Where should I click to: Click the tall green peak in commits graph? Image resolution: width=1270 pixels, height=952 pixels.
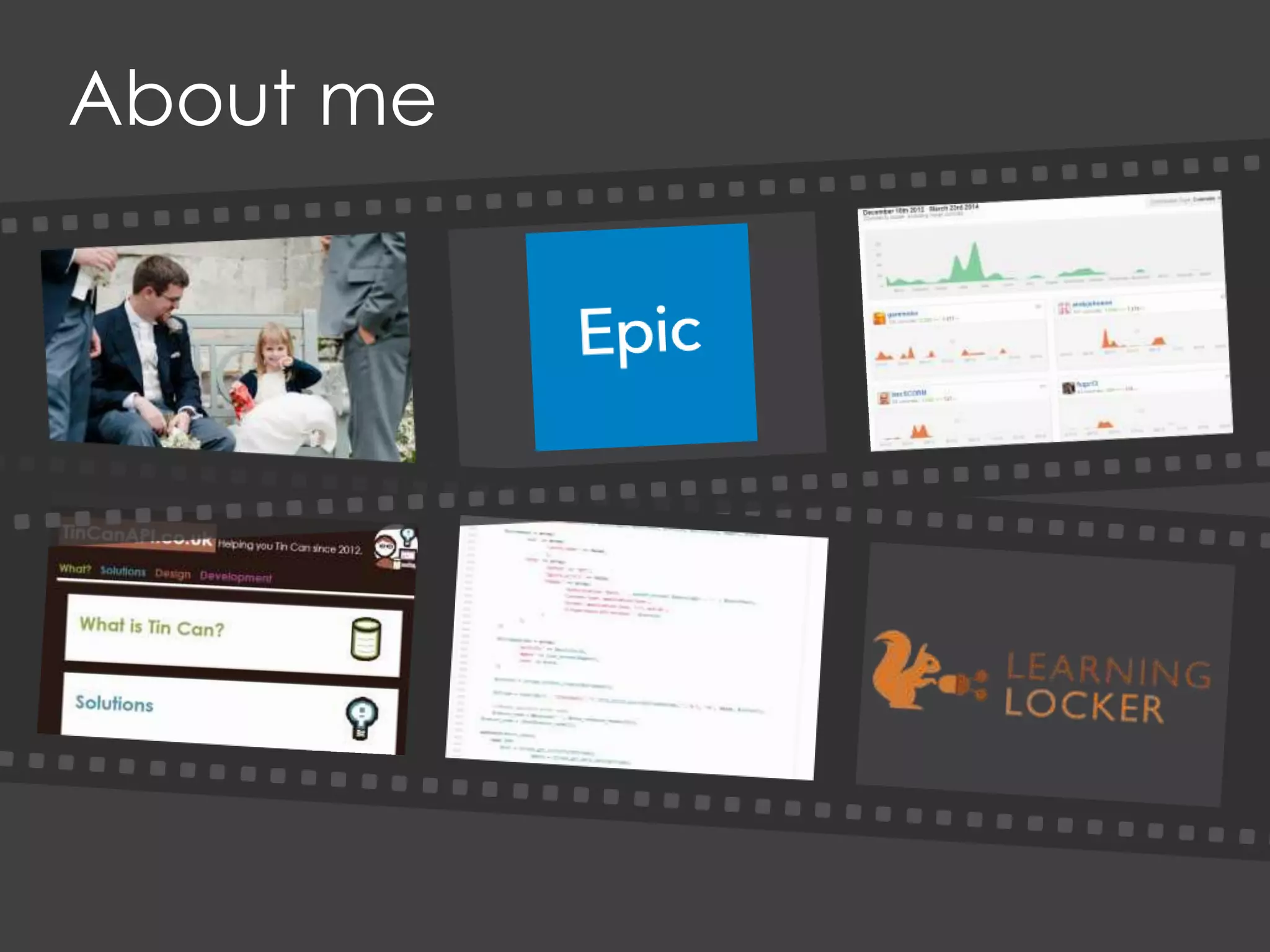974,260
